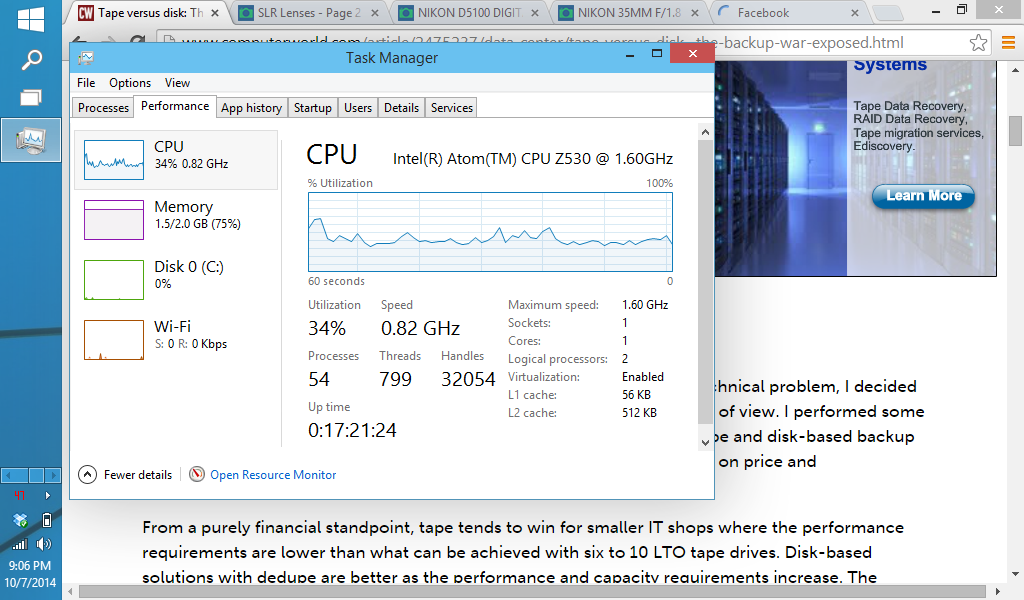Image resolution: width=1024 pixels, height=600 pixels.
Task: Switch to NIKON 35MM F/1.8 browser tab
Action: (x=630, y=12)
